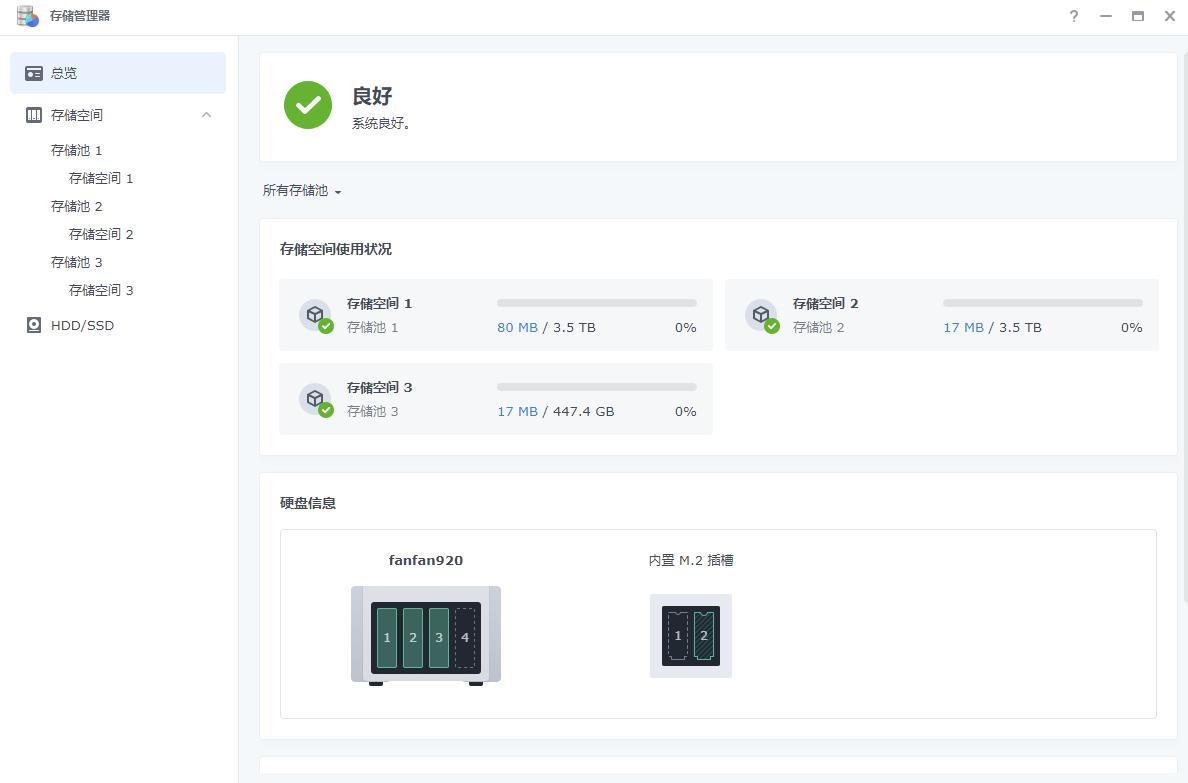This screenshot has width=1188, height=783.
Task: Click M.2 slot 2 in 内置 M.2 插槽
Action: tap(703, 635)
